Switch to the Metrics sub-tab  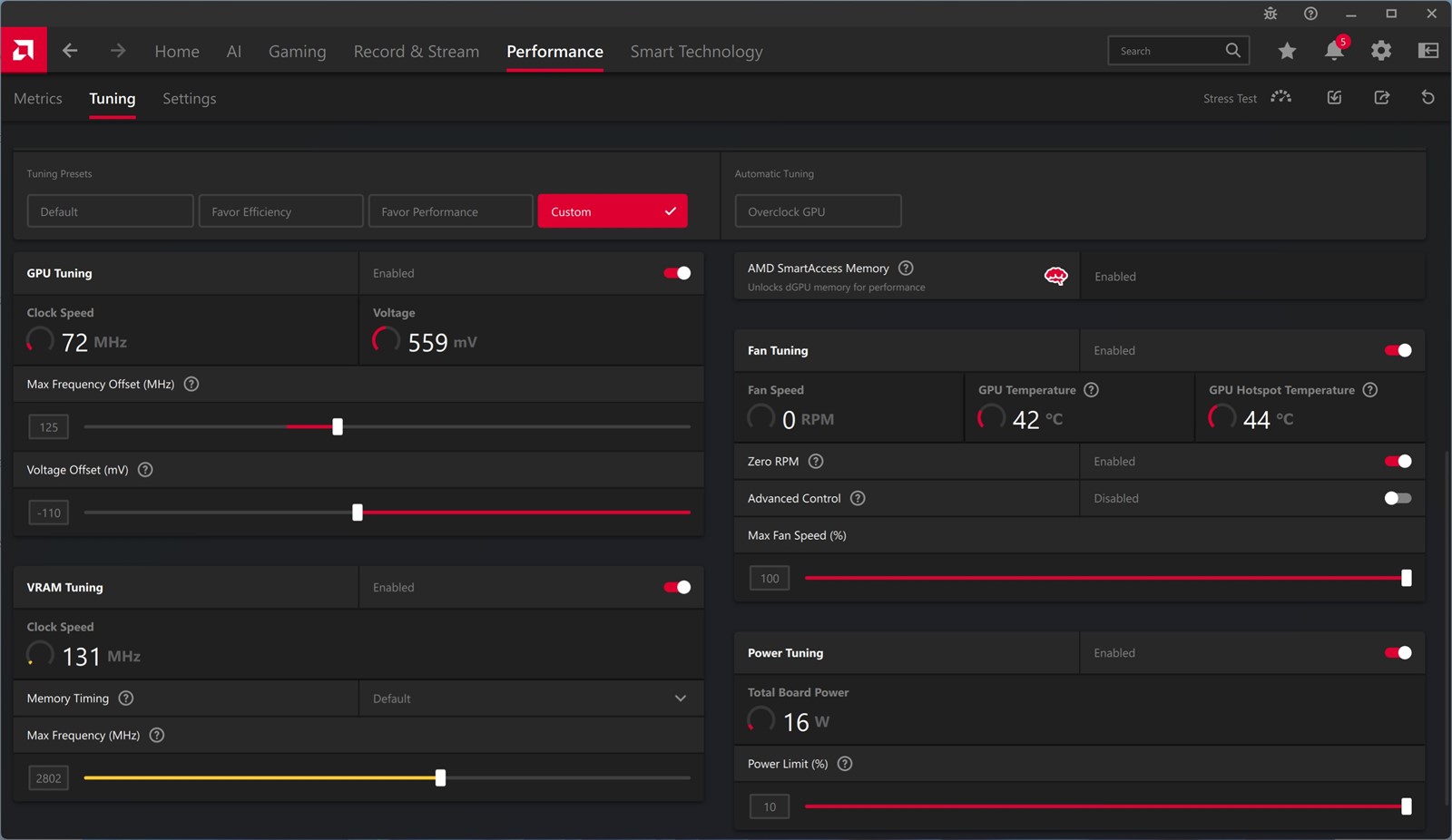coord(38,99)
